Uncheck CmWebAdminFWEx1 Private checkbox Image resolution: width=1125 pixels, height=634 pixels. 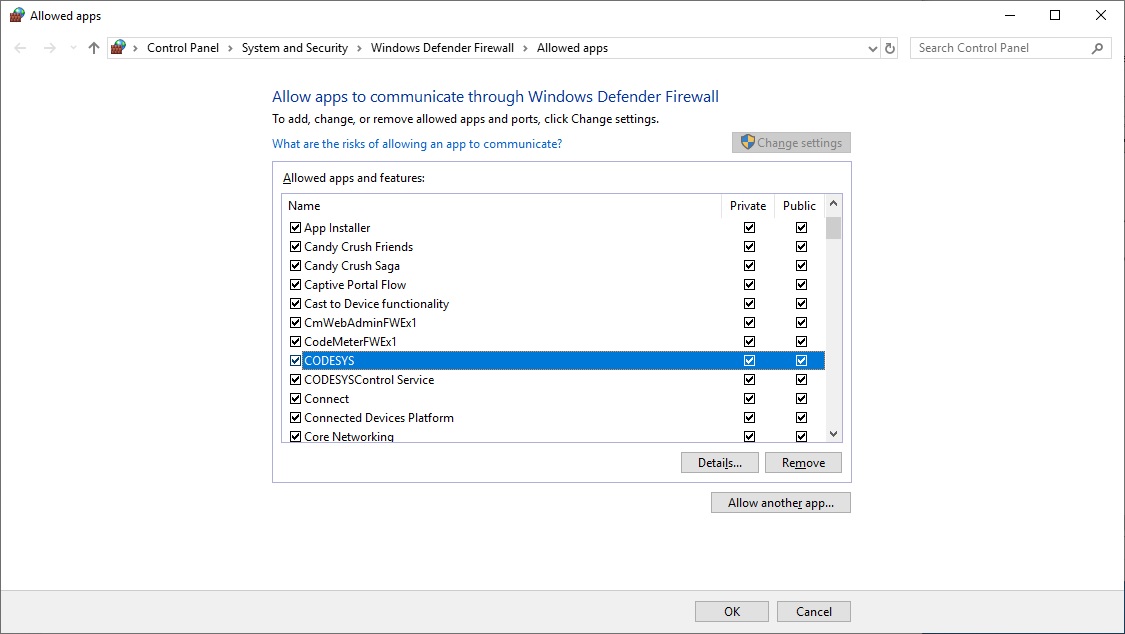click(749, 323)
